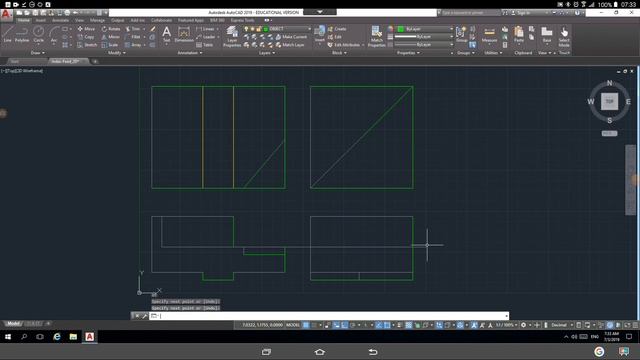
Task: Expand the Annotation panel
Action: pos(190,53)
